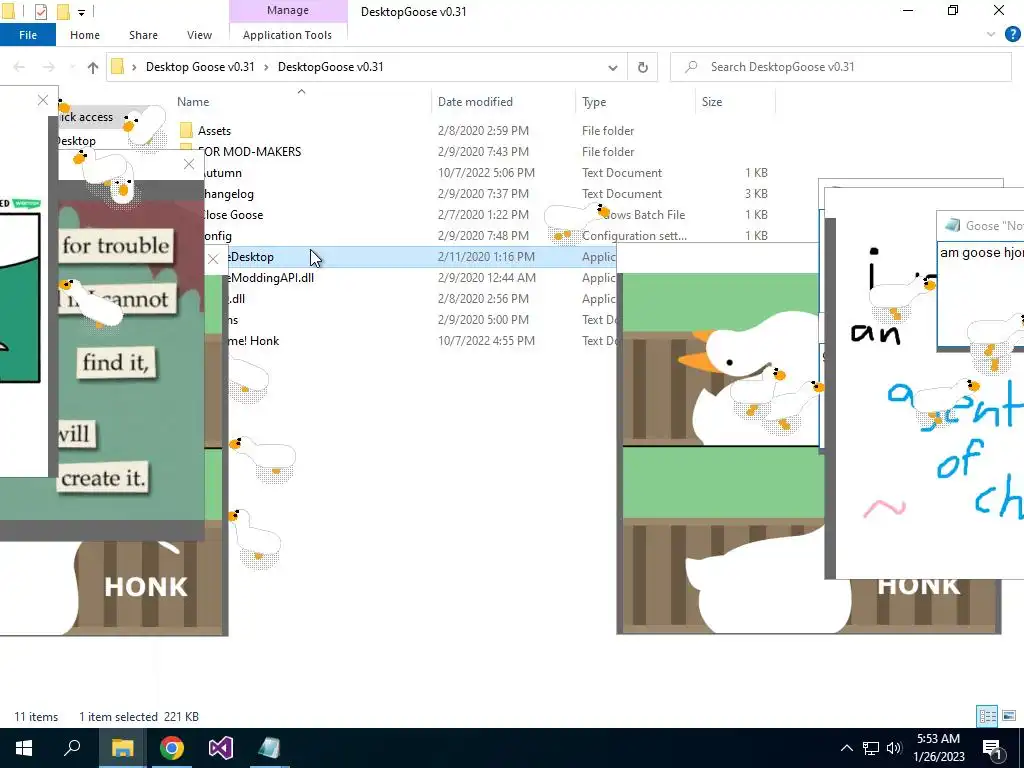The width and height of the screenshot is (1024, 768).
Task: Sort by the Type column header
Action: (x=594, y=102)
